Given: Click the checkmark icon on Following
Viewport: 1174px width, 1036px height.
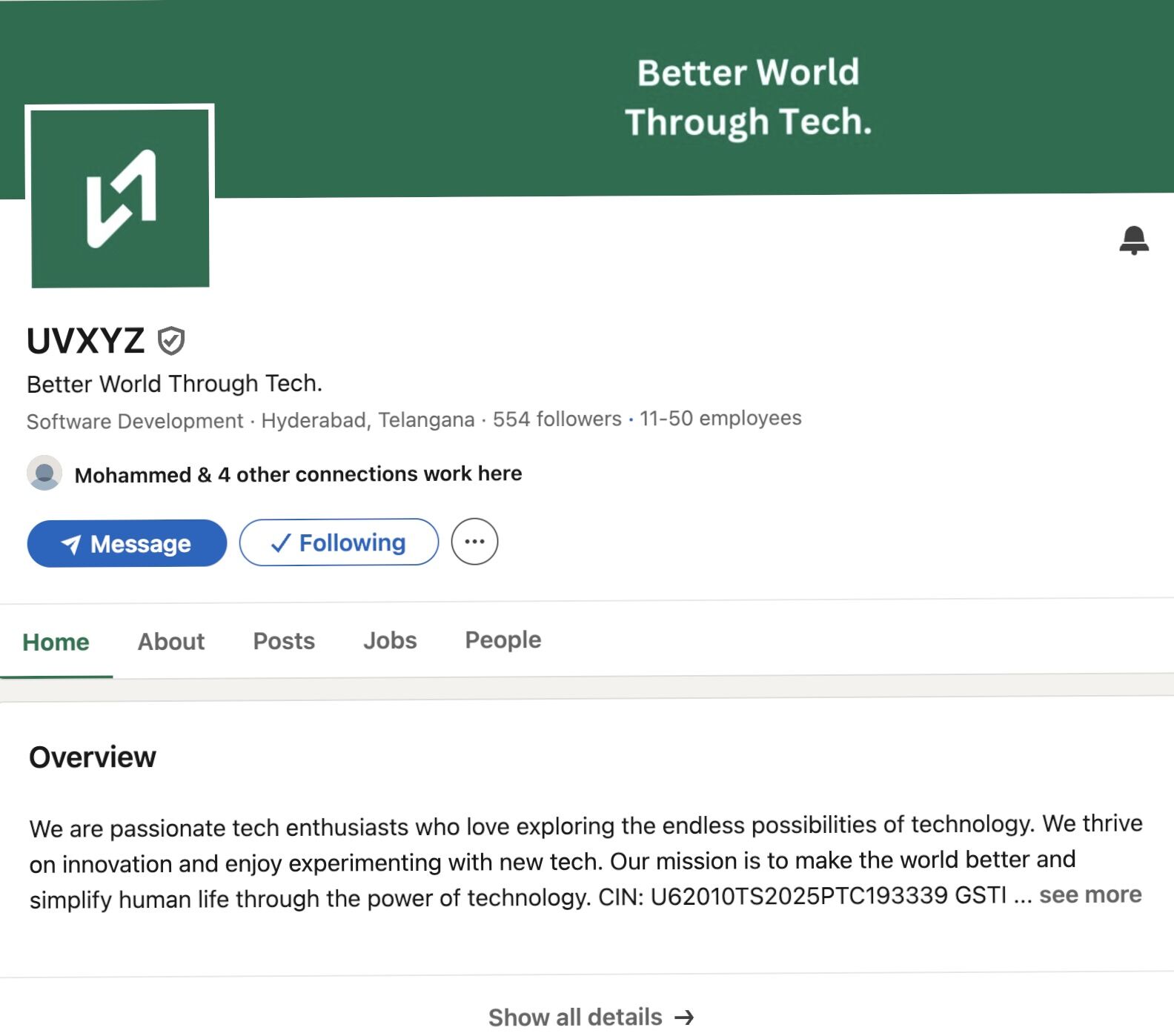Looking at the screenshot, I should [x=281, y=543].
